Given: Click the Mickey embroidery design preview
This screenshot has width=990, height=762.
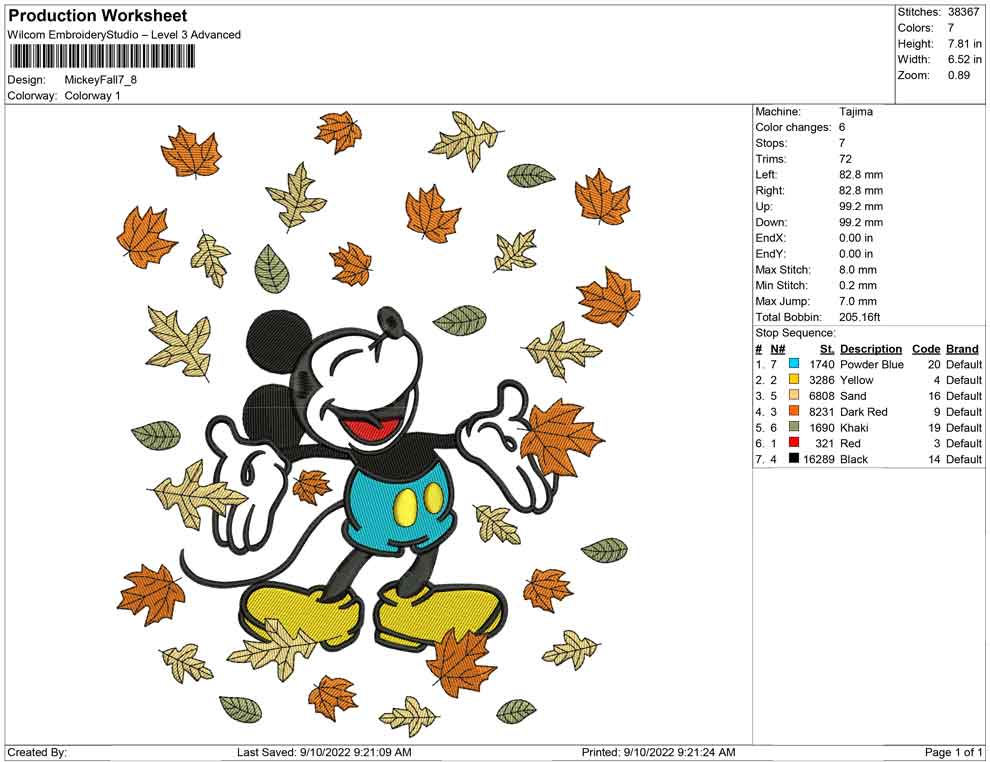Looking at the screenshot, I should [x=378, y=424].
